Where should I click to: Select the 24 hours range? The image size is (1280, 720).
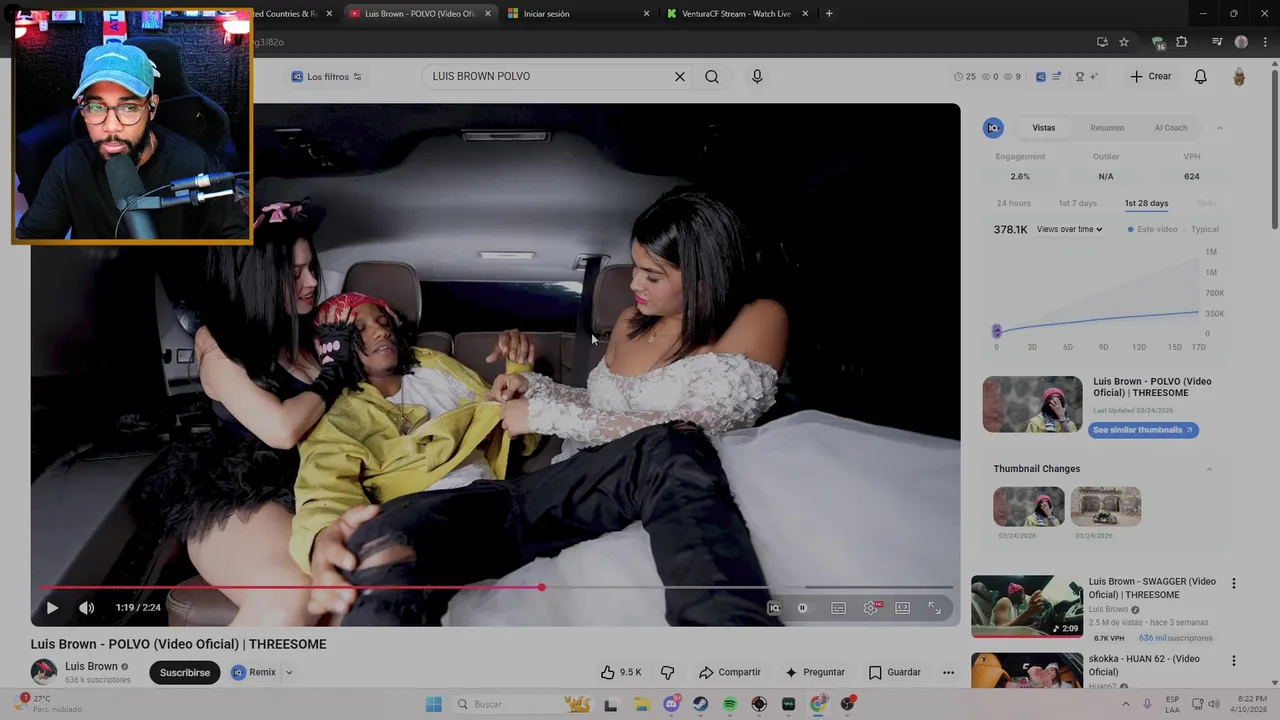(1013, 203)
